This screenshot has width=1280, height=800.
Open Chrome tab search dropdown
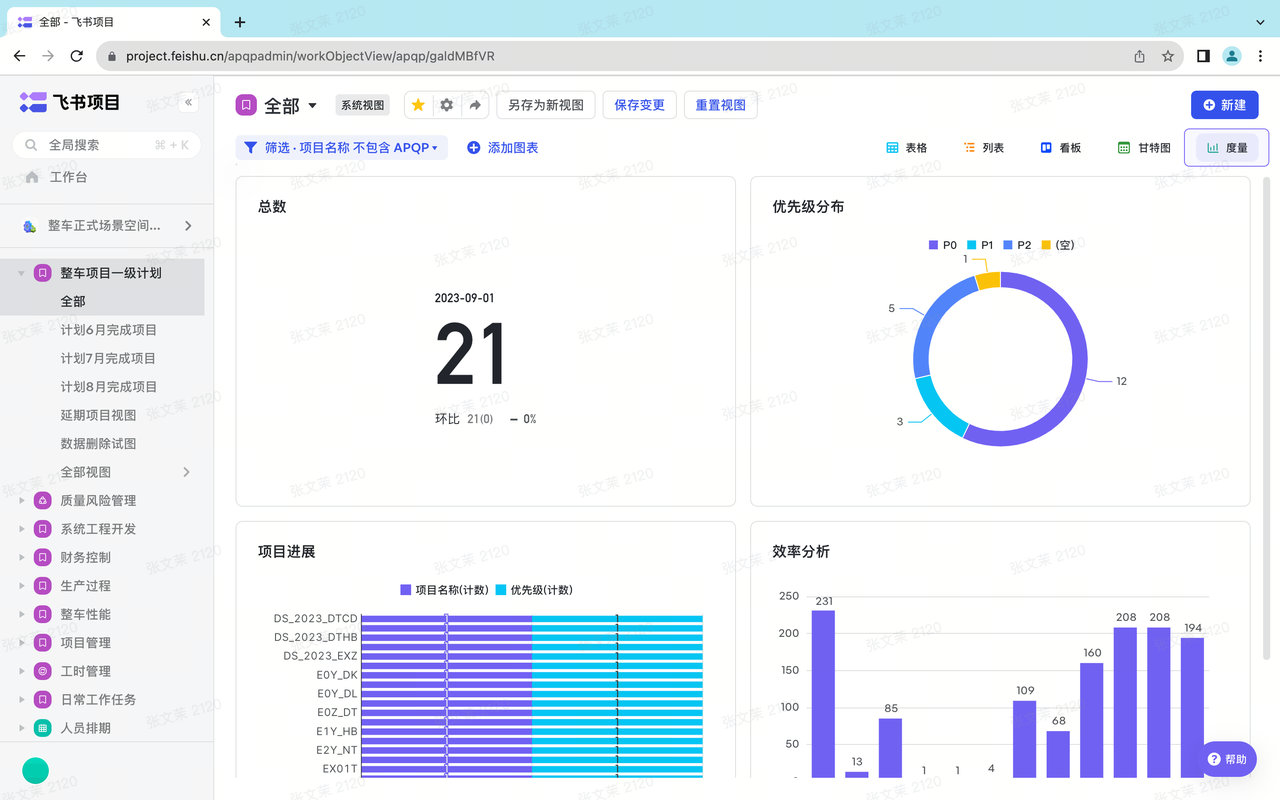[1258, 22]
